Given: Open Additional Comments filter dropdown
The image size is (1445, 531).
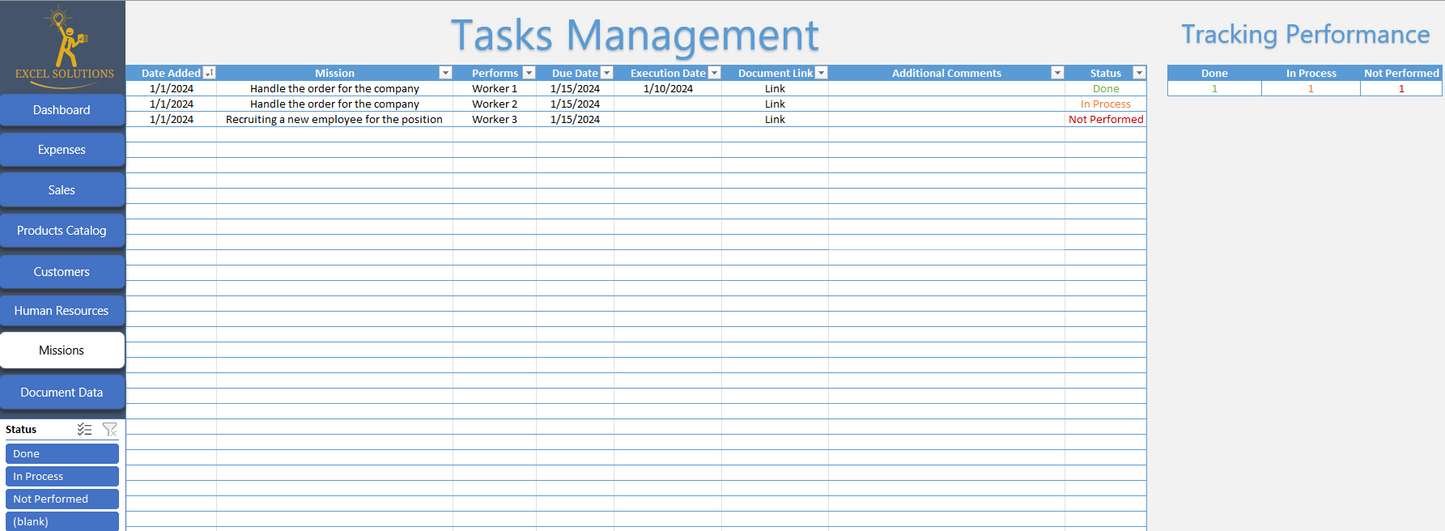Looking at the screenshot, I should coord(1057,73).
